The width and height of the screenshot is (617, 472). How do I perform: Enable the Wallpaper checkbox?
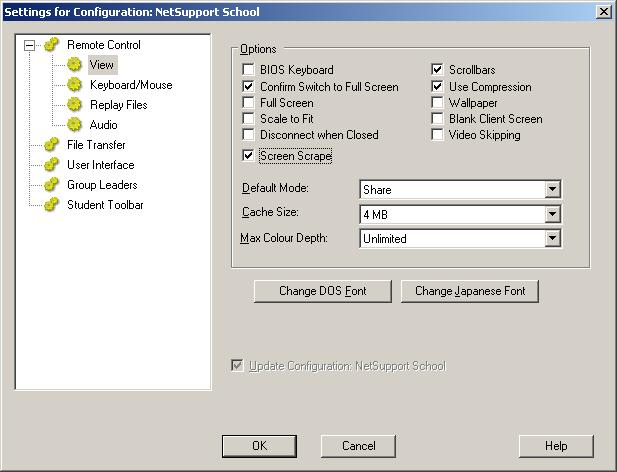tap(437, 102)
